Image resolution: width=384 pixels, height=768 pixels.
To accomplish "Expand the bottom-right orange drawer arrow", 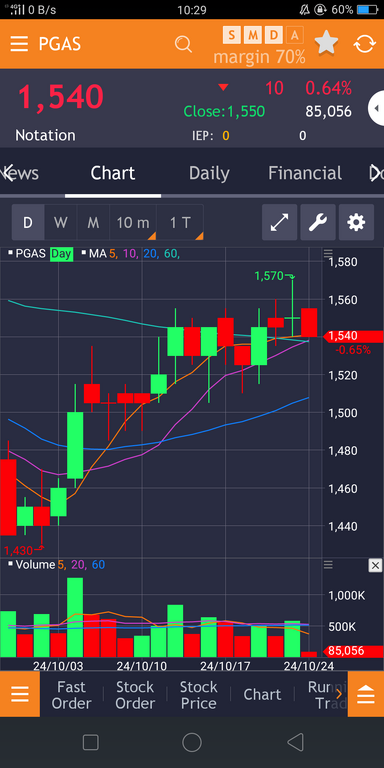I will [366, 694].
